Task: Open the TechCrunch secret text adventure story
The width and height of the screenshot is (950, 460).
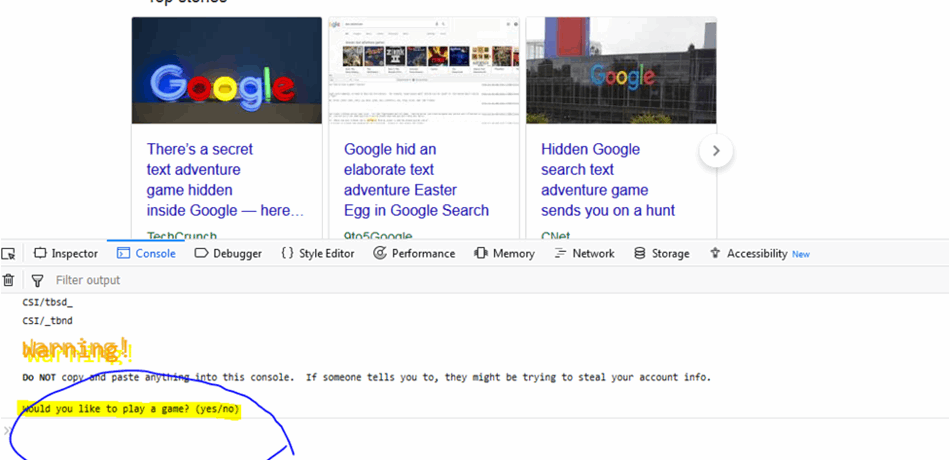Action: [x=225, y=179]
